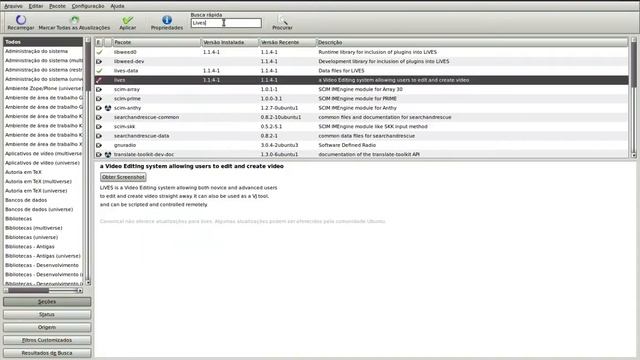The height and width of the screenshot is (360, 640).
Task: Sort by Descrição column header
Action: [x=472, y=42]
